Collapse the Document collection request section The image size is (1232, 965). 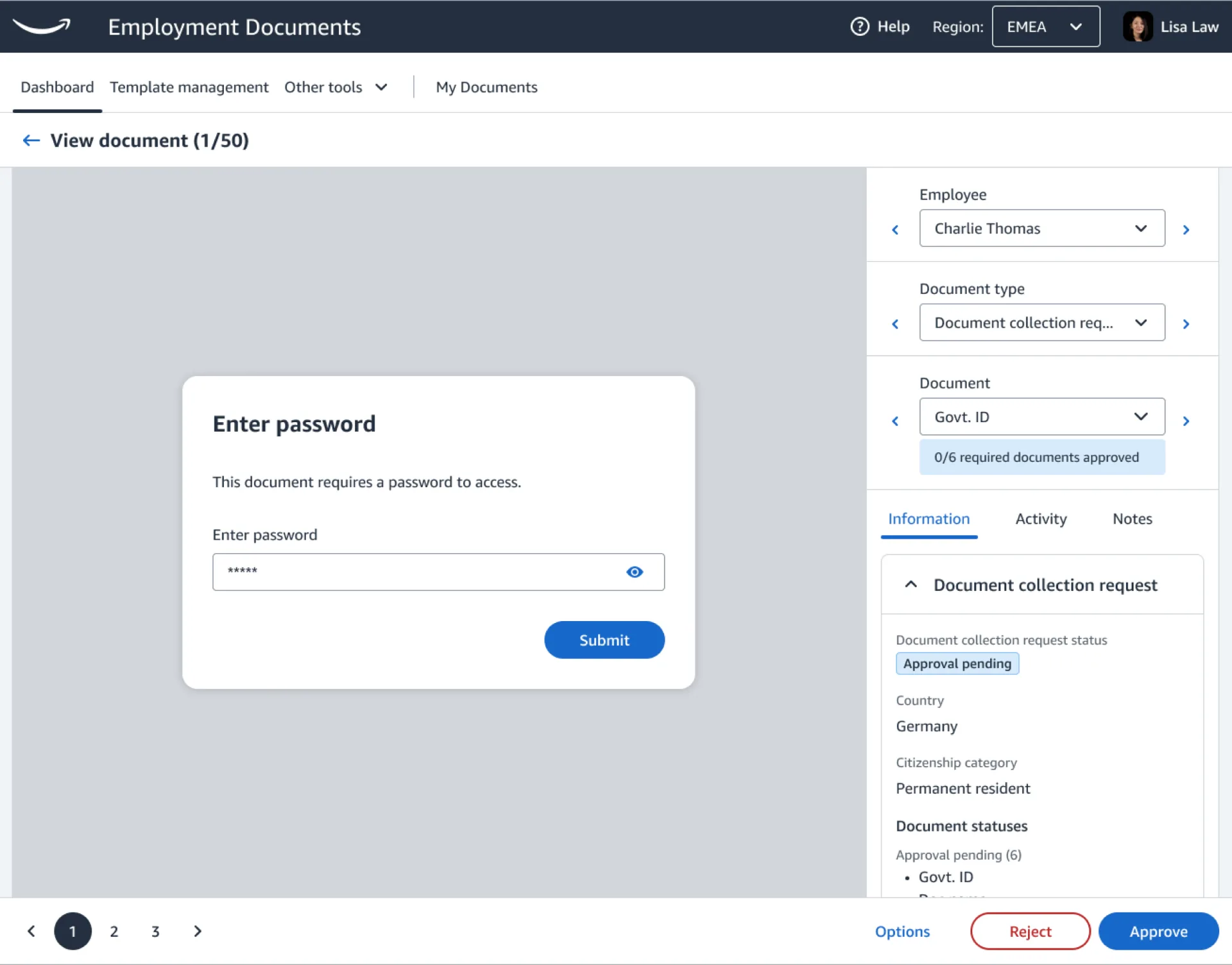[911, 585]
